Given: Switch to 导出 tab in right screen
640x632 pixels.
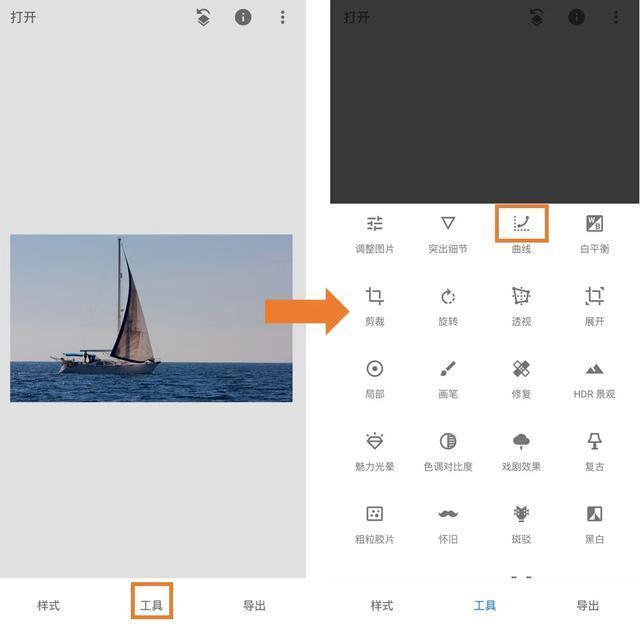Looking at the screenshot, I should click(x=588, y=605).
